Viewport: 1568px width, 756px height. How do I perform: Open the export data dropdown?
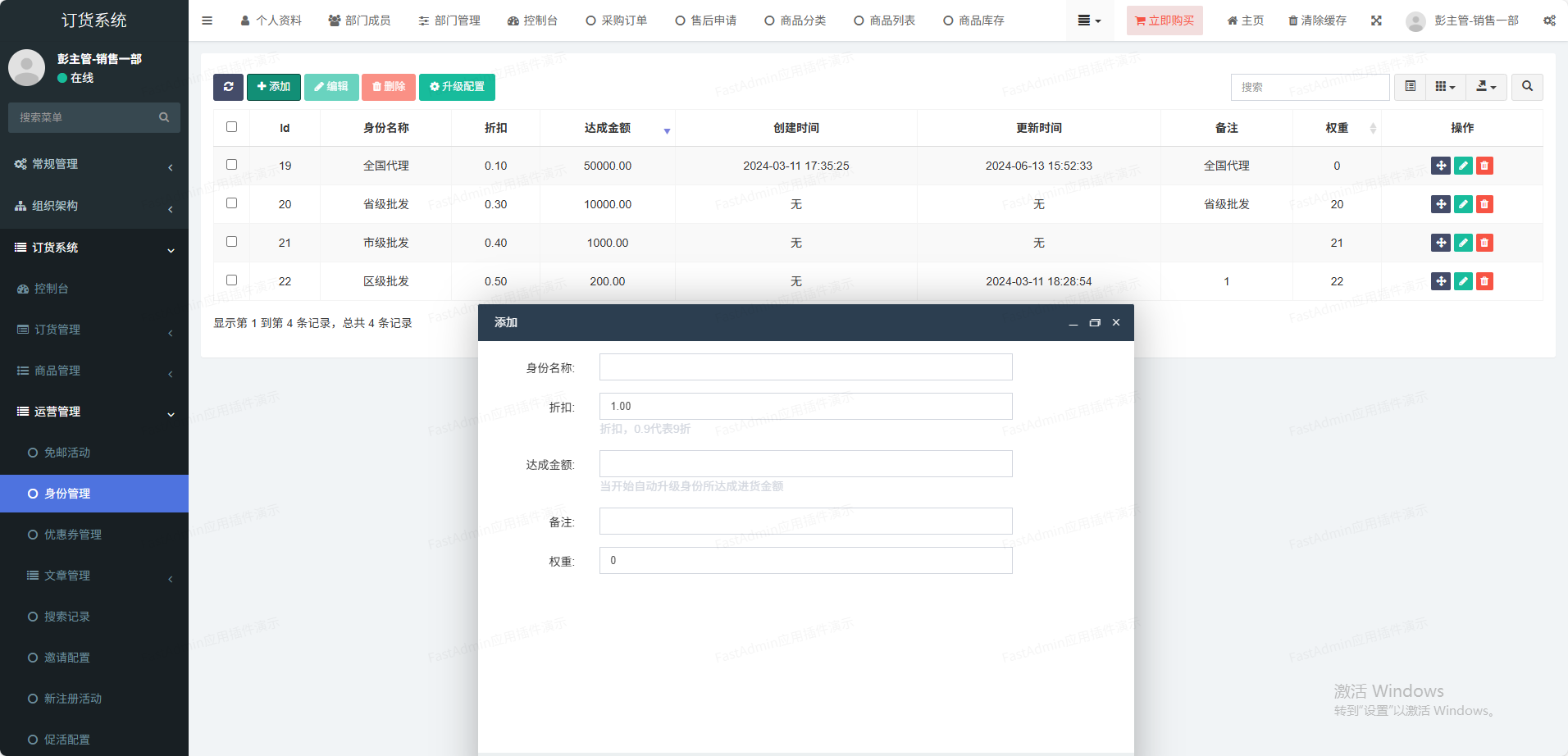pyautogui.click(x=1486, y=87)
